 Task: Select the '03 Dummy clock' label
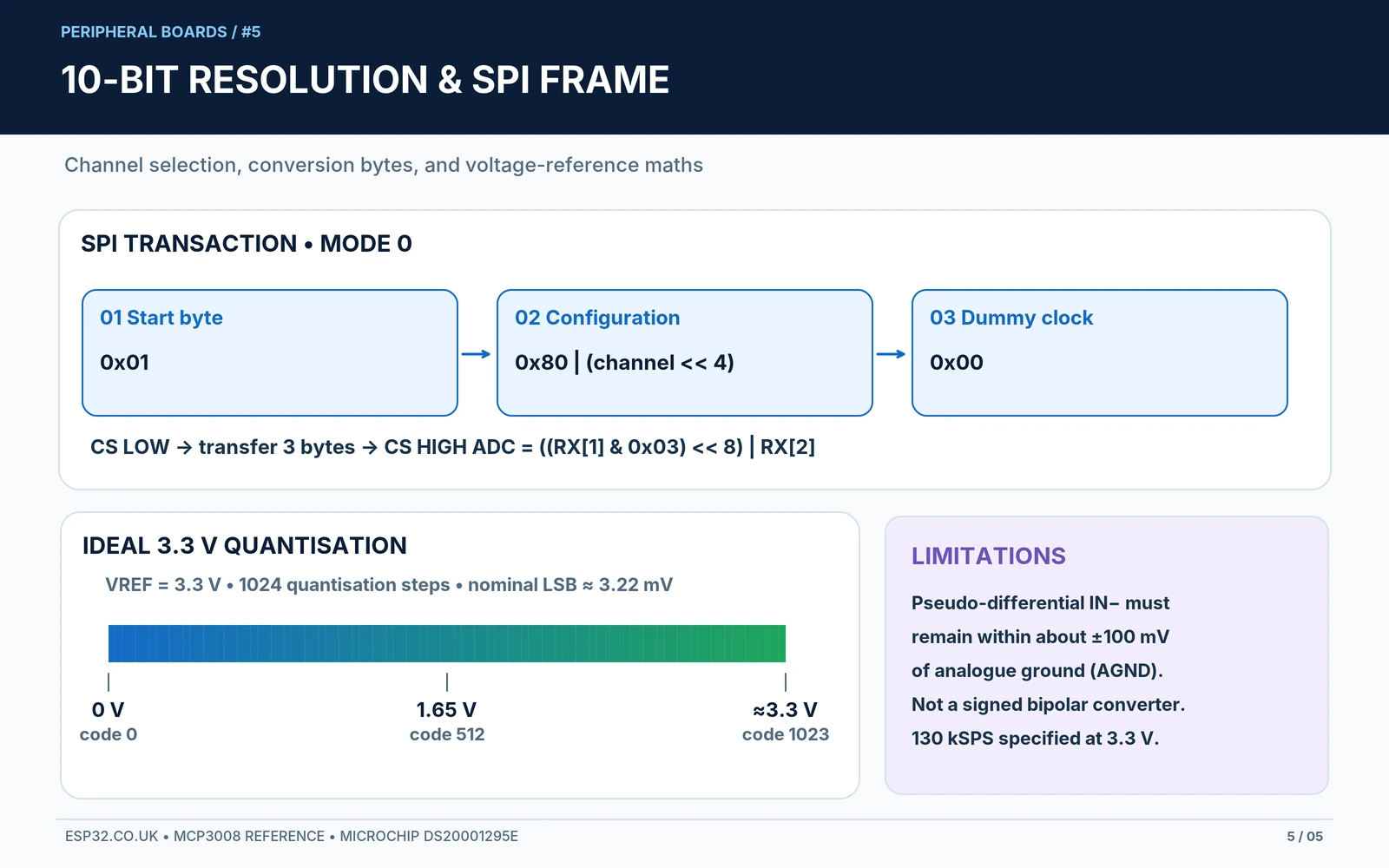[x=1011, y=318]
